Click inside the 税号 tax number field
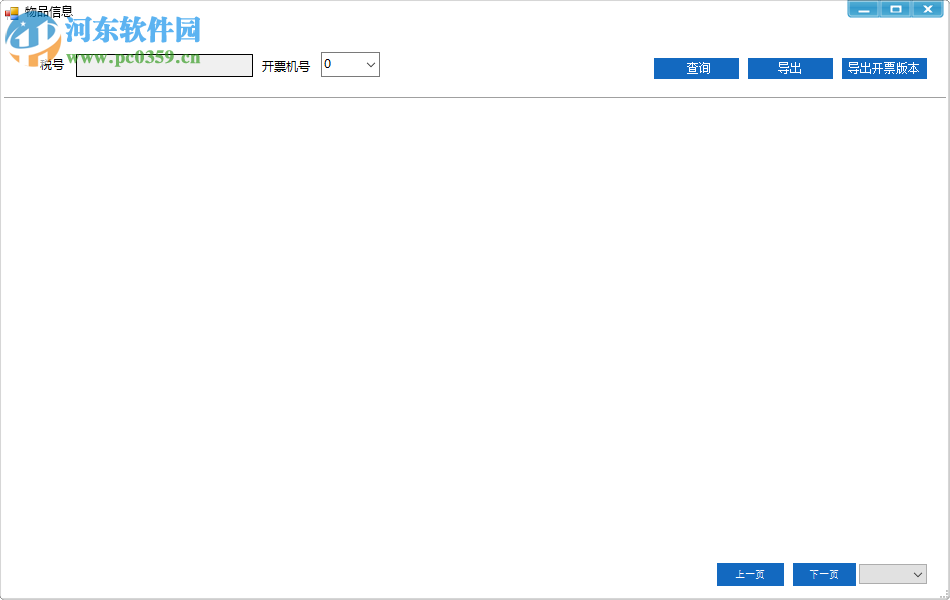The height and width of the screenshot is (600, 950). 163,64
